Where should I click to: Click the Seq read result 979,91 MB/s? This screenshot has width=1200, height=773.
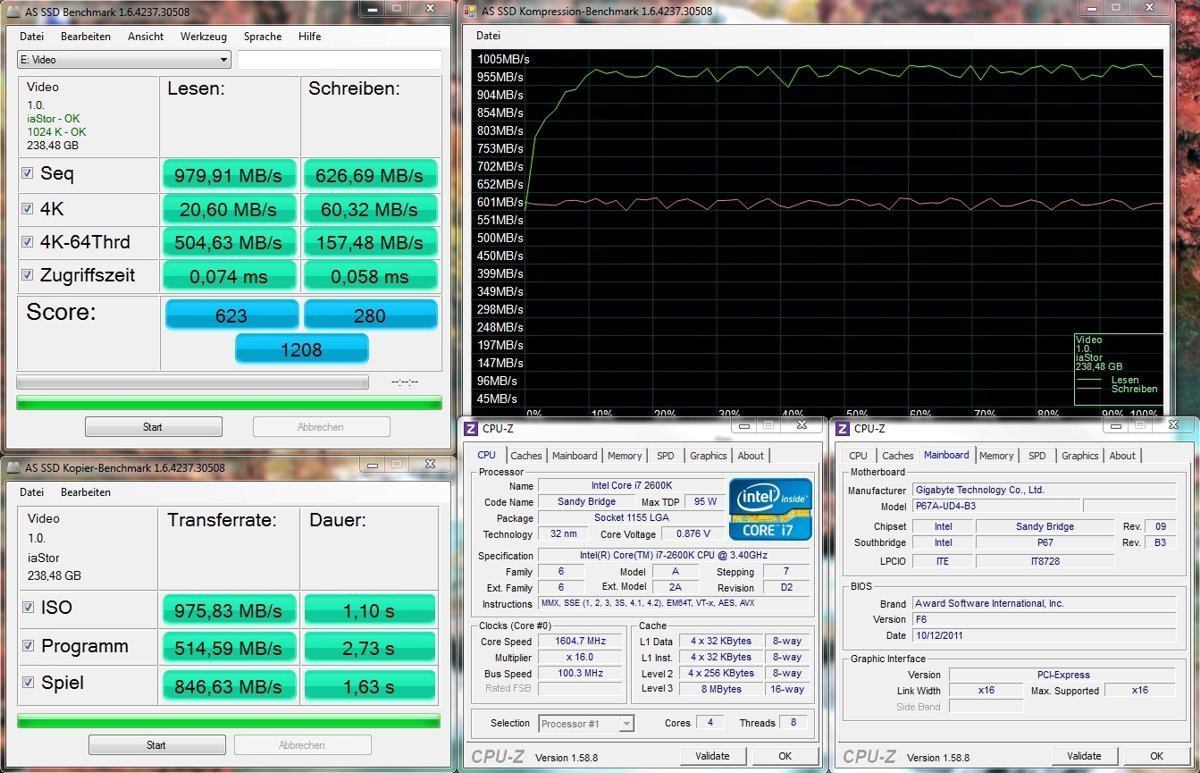click(x=230, y=175)
